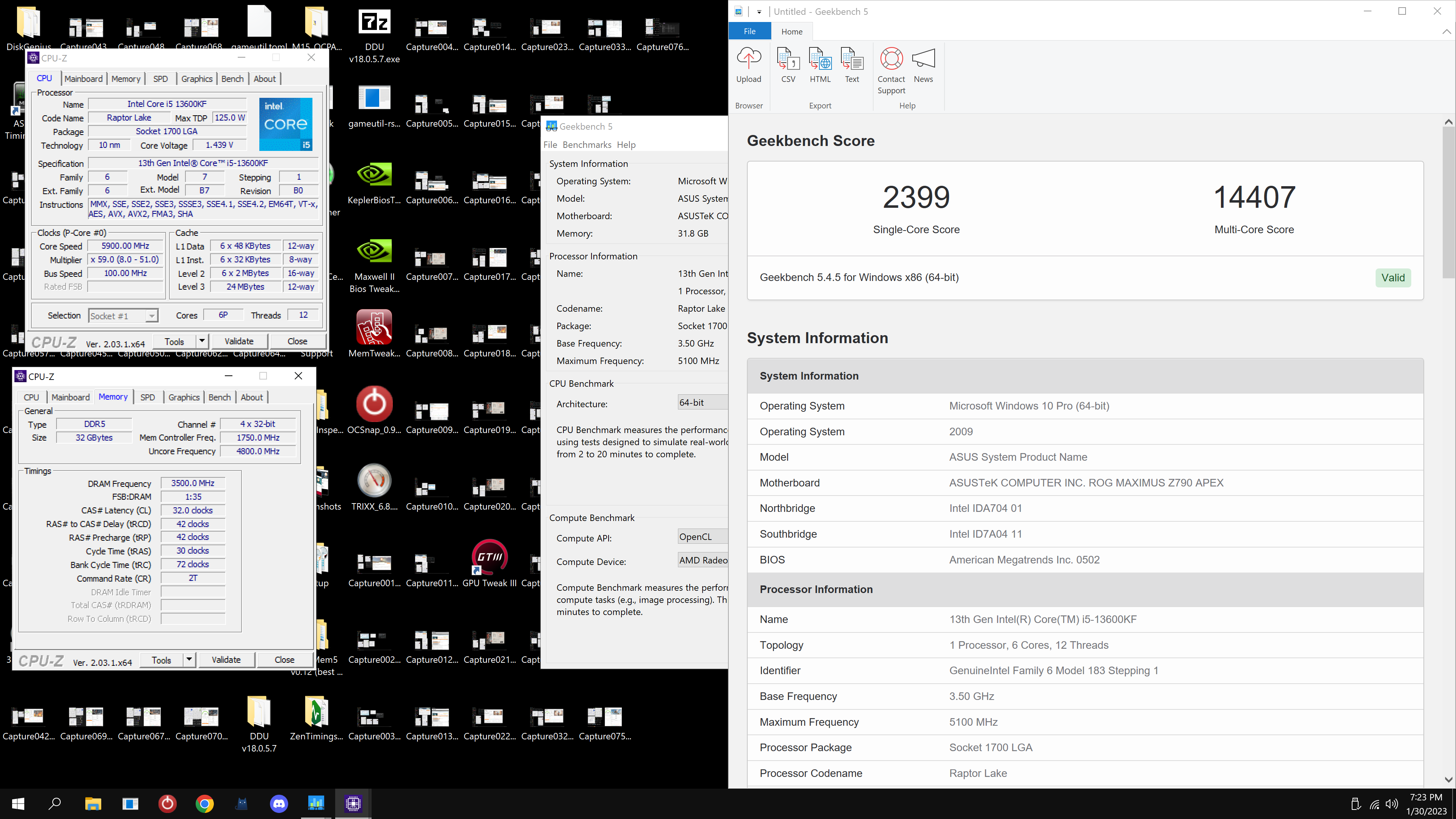Open Windows Start menu
Screen dimensions: 1456x819
click(18, 803)
